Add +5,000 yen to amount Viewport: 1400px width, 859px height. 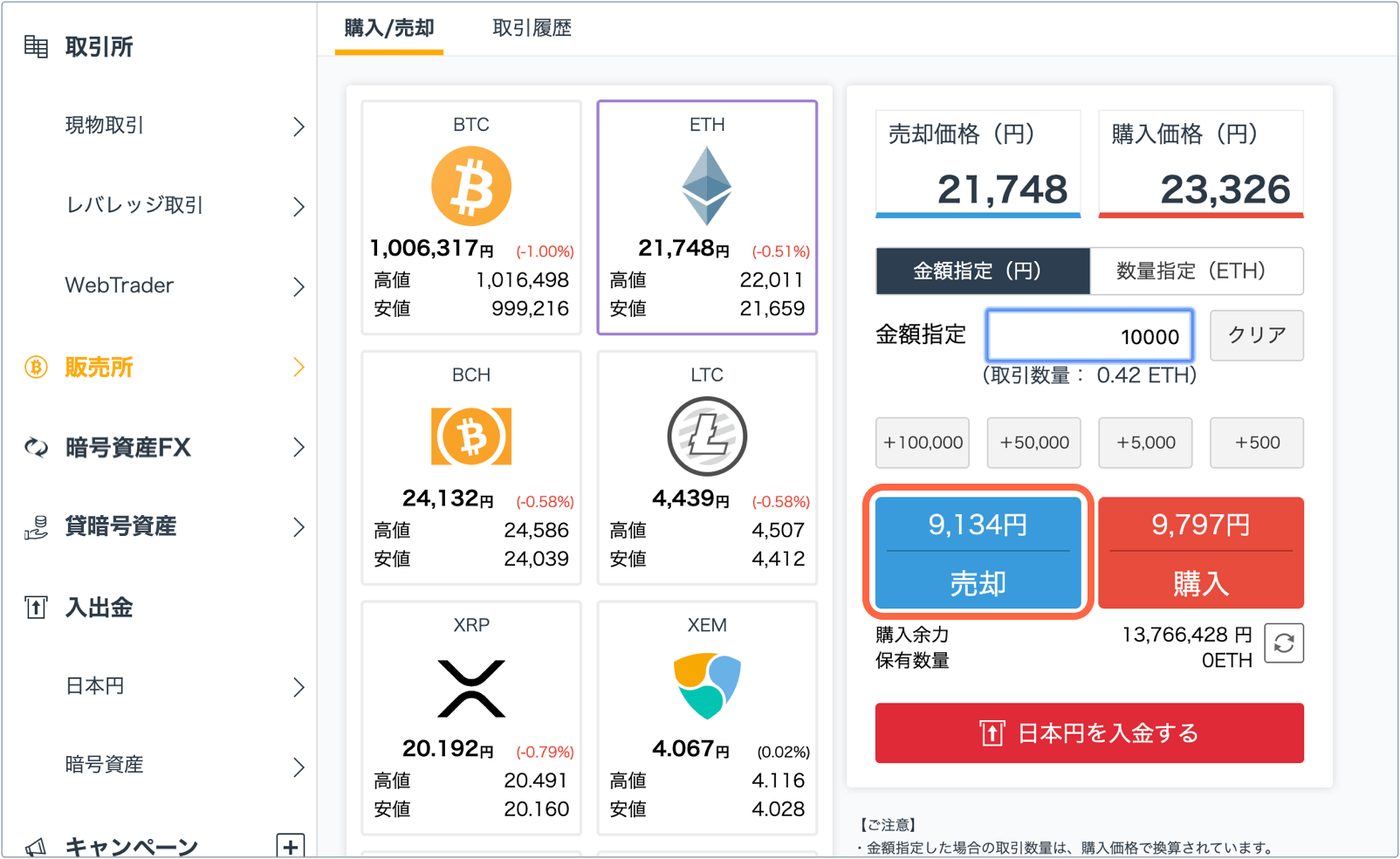click(x=1145, y=443)
